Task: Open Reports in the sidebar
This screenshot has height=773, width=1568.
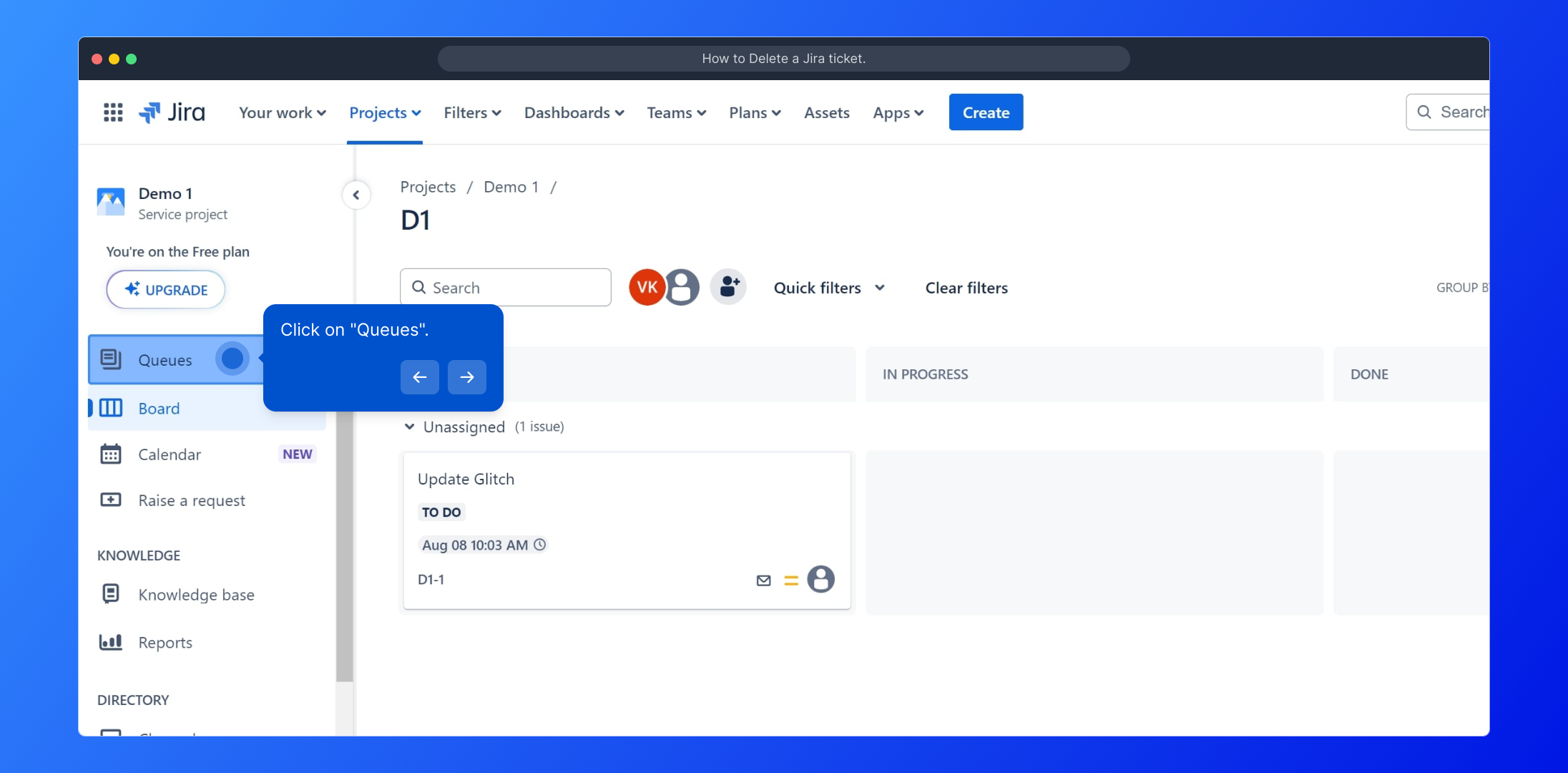Action: [165, 643]
